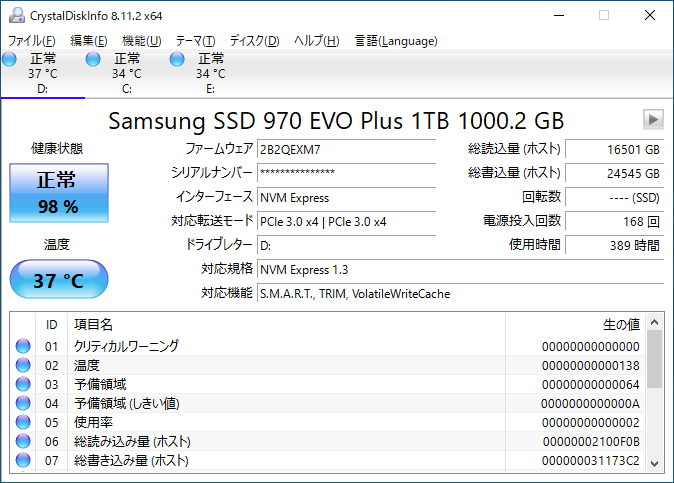Image resolution: width=674 pixels, height=483 pixels.
Task: Minimize the CrystalDiskInfo window
Action: click(x=559, y=15)
